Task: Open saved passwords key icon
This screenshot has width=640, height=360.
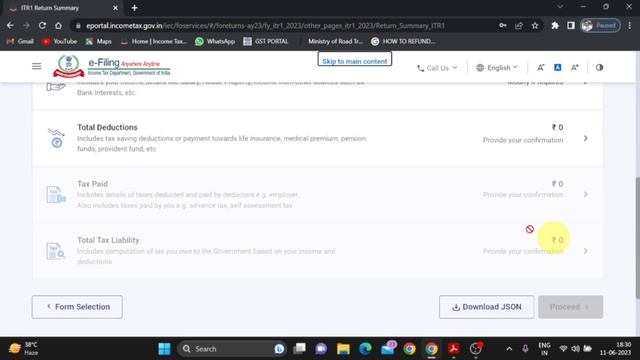Action: [x=503, y=25]
